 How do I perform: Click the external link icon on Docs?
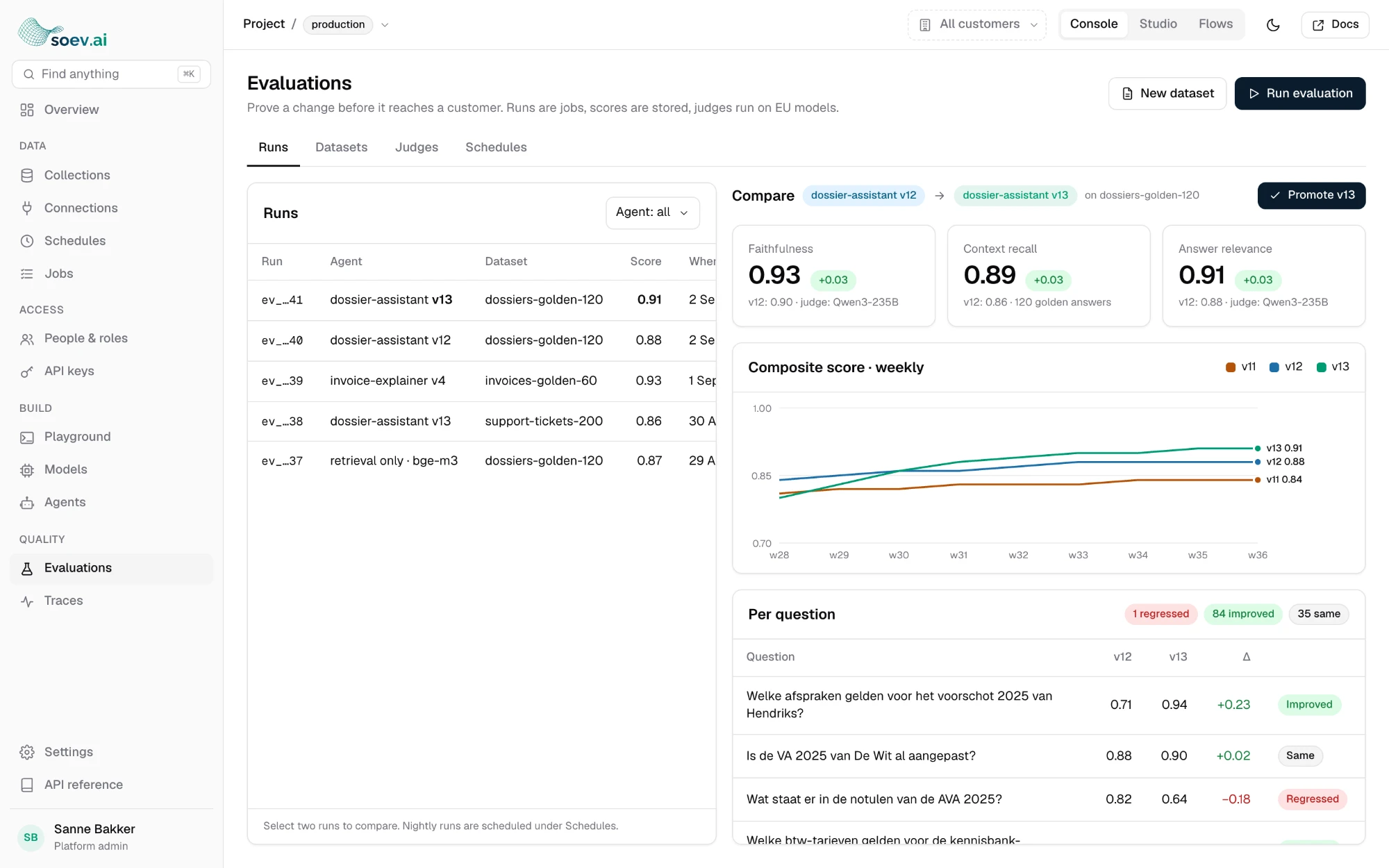tap(1317, 25)
